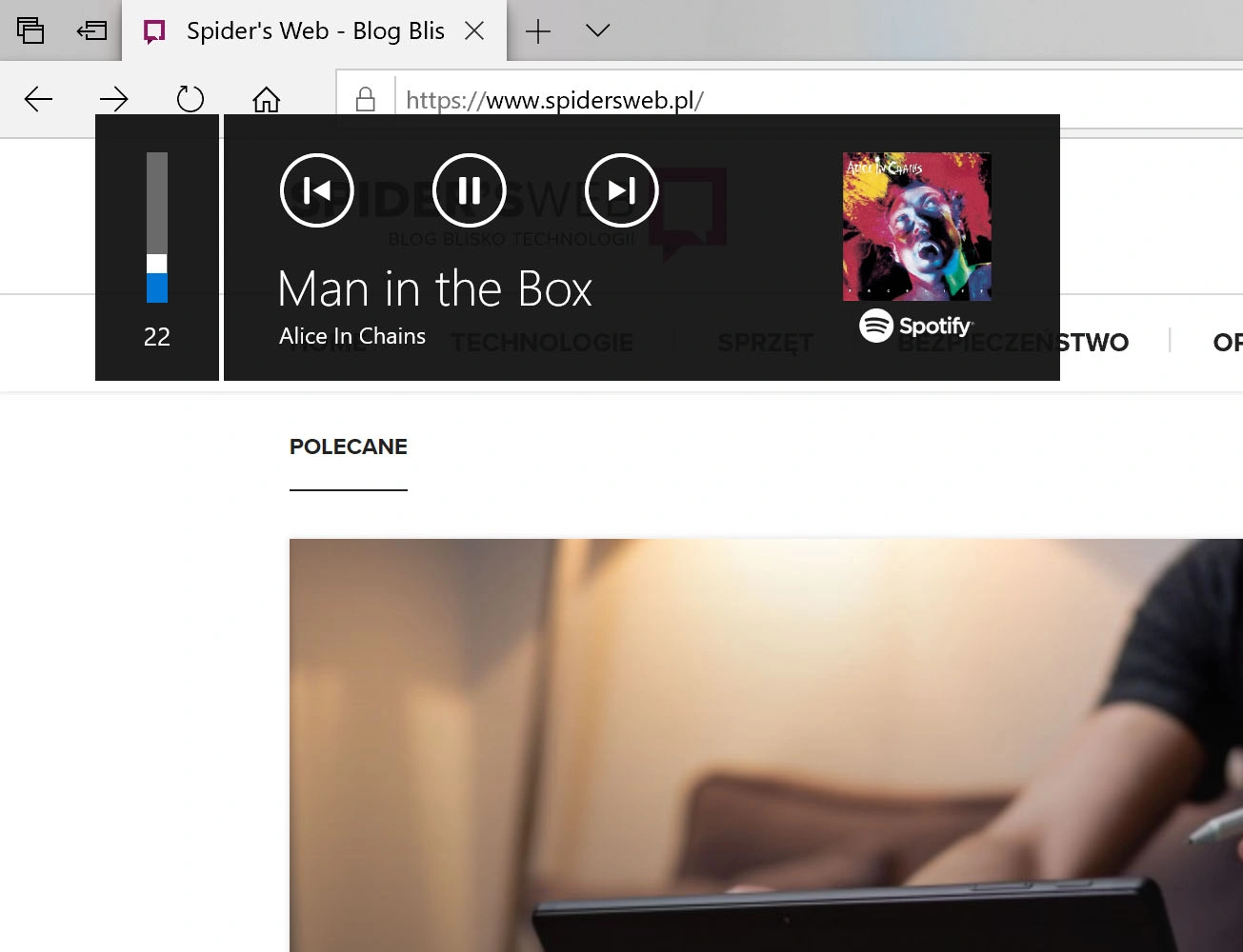Pause the song Man in the Box
Image resolution: width=1243 pixels, height=952 pixels.
[470, 190]
